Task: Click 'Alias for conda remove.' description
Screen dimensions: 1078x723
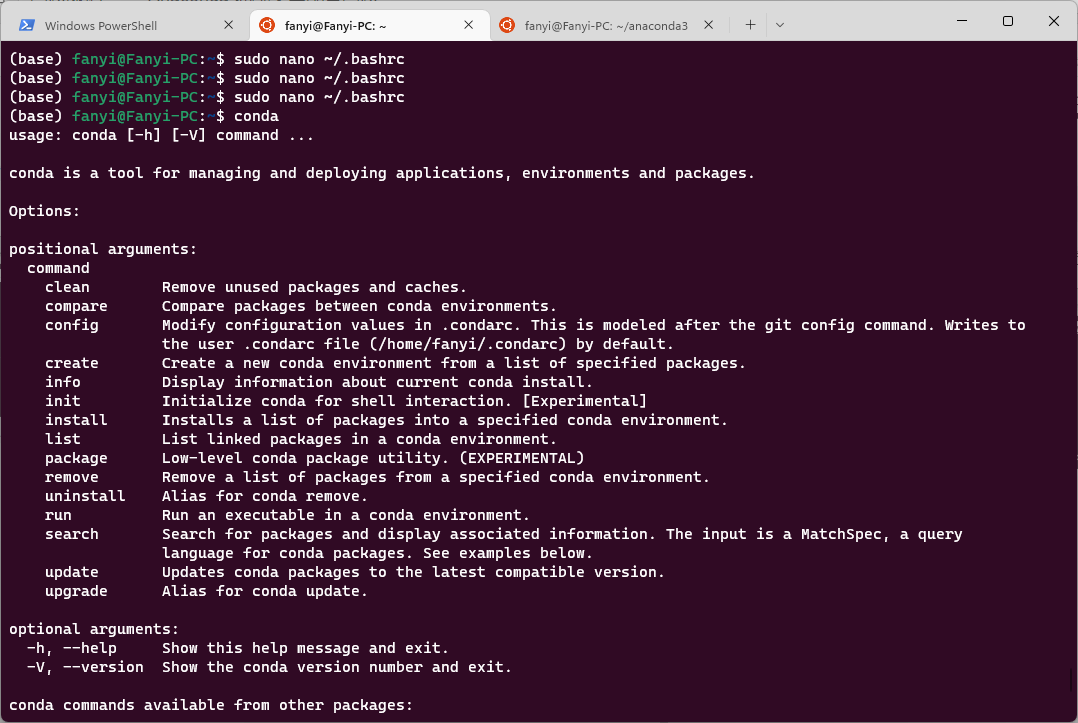Action: tap(265, 496)
